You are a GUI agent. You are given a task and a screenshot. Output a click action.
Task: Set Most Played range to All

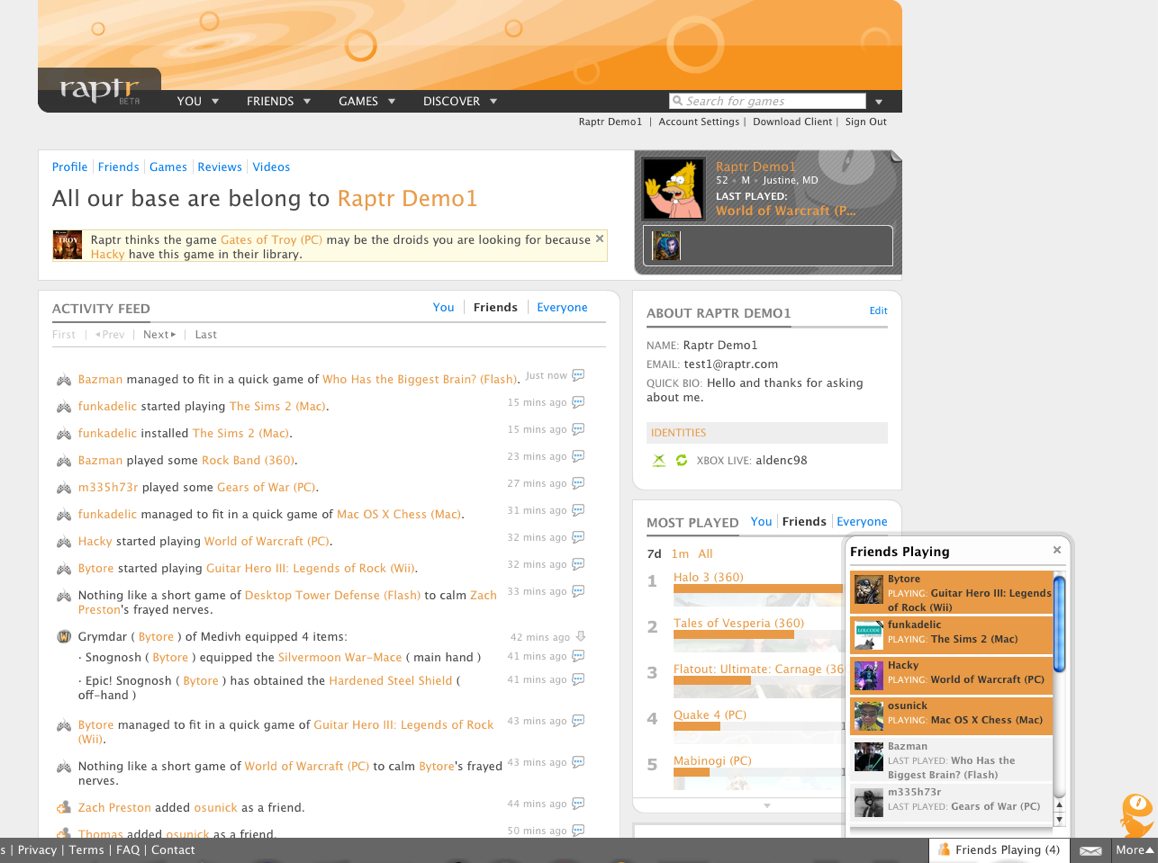pos(705,554)
